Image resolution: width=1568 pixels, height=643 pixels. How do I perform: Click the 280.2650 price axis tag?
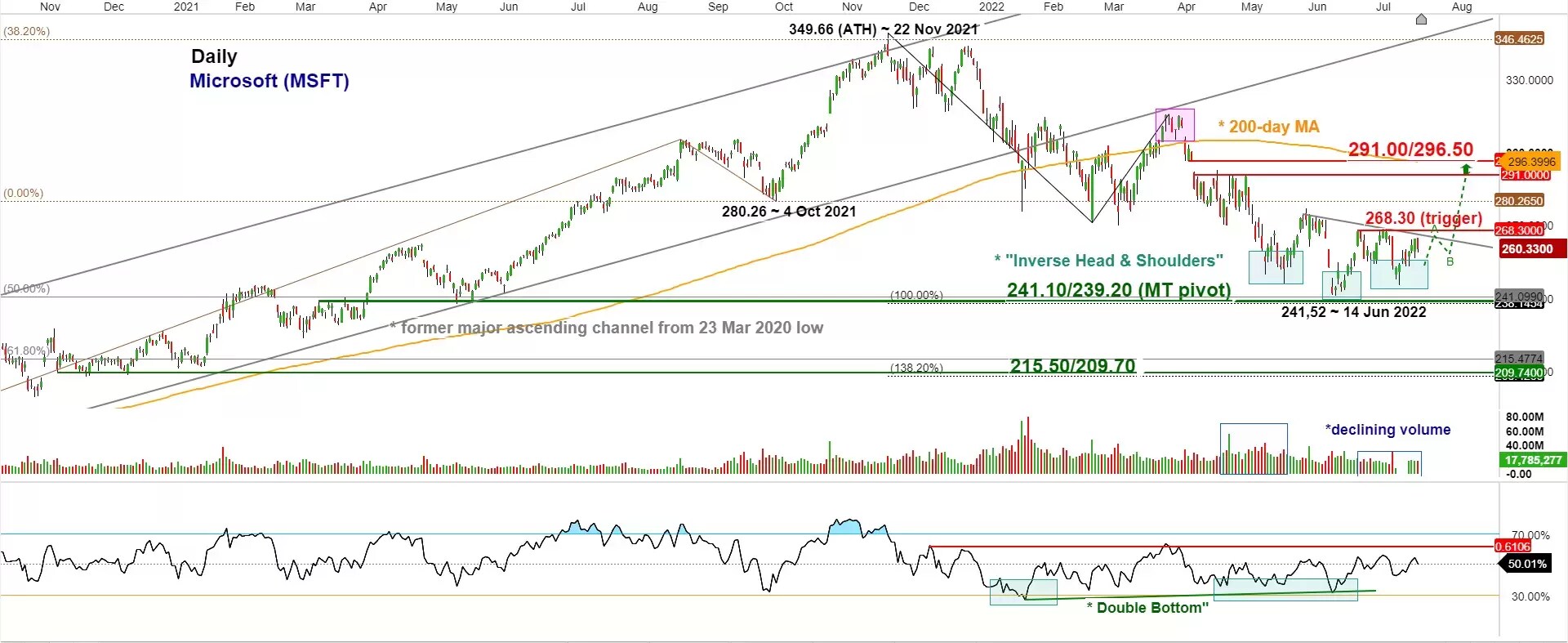coord(1519,201)
